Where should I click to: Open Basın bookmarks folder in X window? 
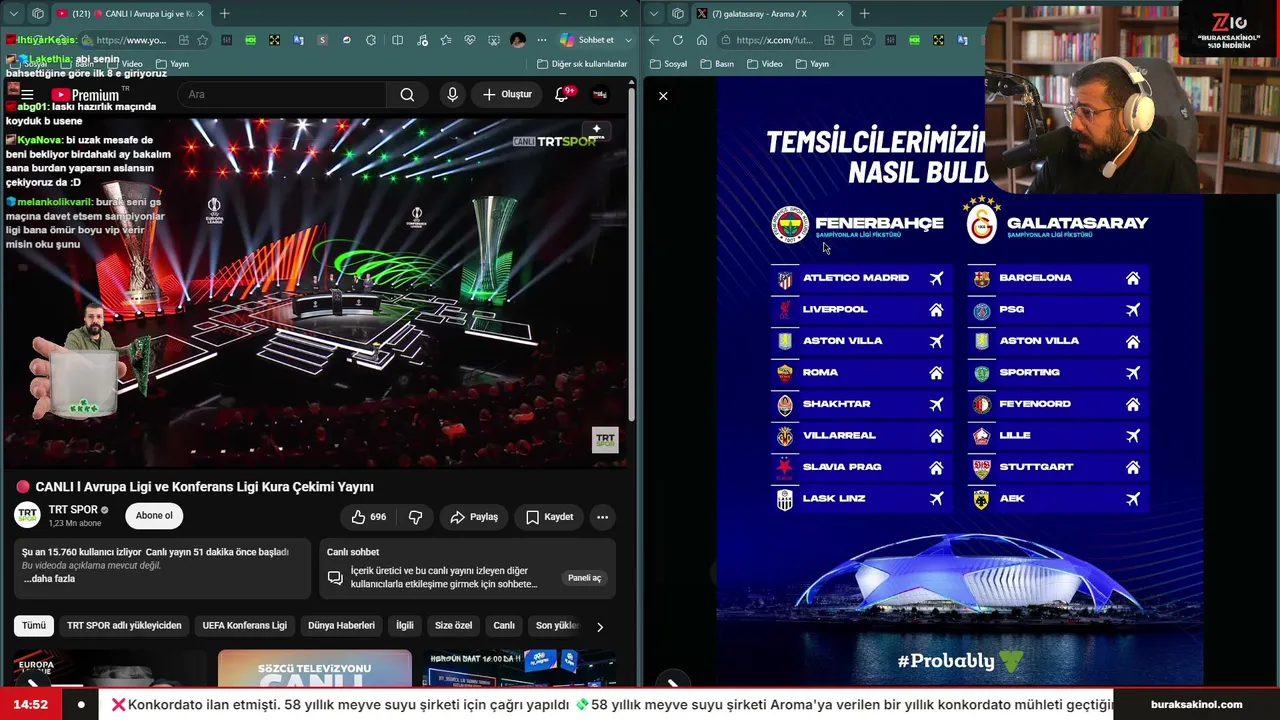click(717, 64)
